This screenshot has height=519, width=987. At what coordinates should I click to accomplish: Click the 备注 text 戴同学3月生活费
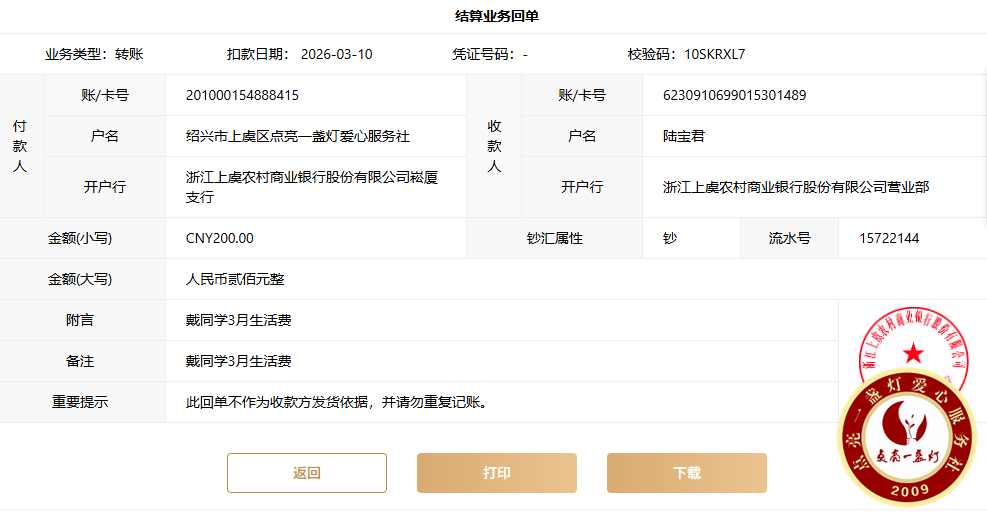(x=239, y=362)
